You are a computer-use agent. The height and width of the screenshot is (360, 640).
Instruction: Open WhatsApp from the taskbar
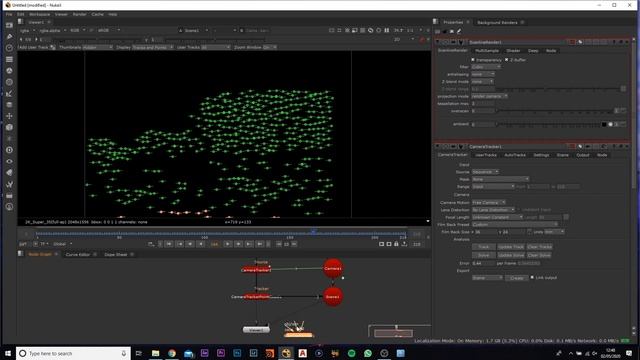click(368, 353)
